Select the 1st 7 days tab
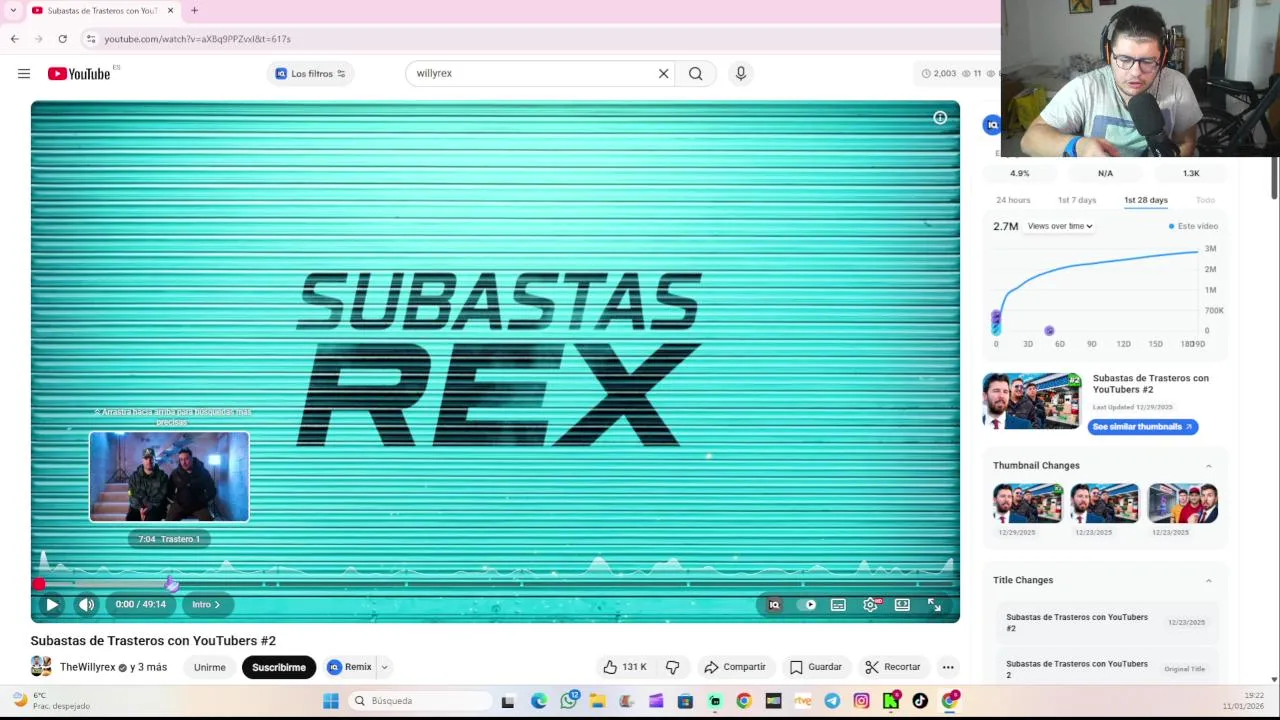The image size is (1280, 720). [x=1077, y=200]
